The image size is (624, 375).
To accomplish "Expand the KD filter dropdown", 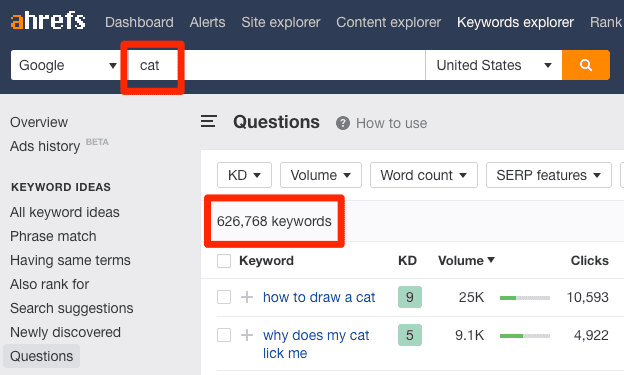I will point(244,175).
